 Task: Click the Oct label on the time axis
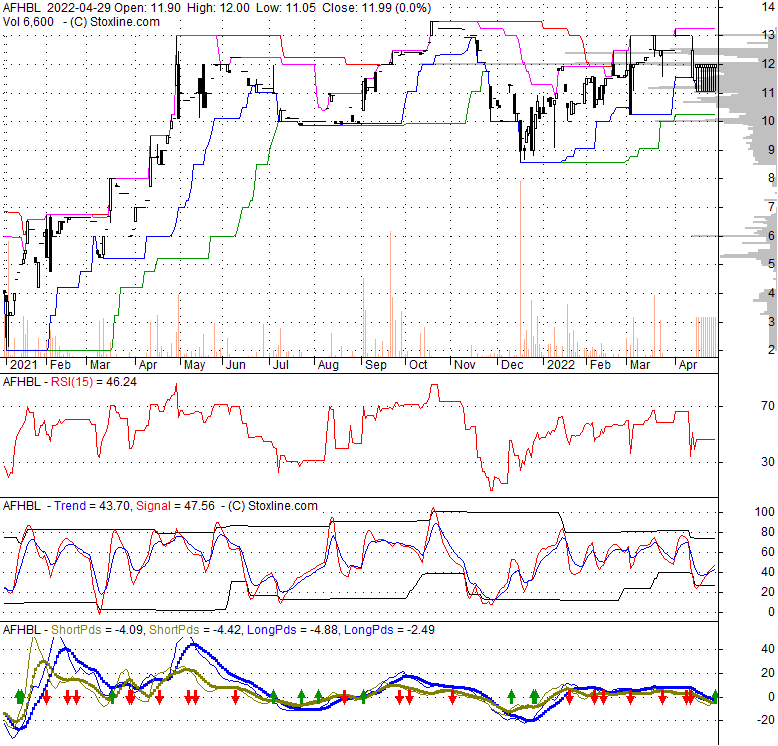[x=418, y=365]
